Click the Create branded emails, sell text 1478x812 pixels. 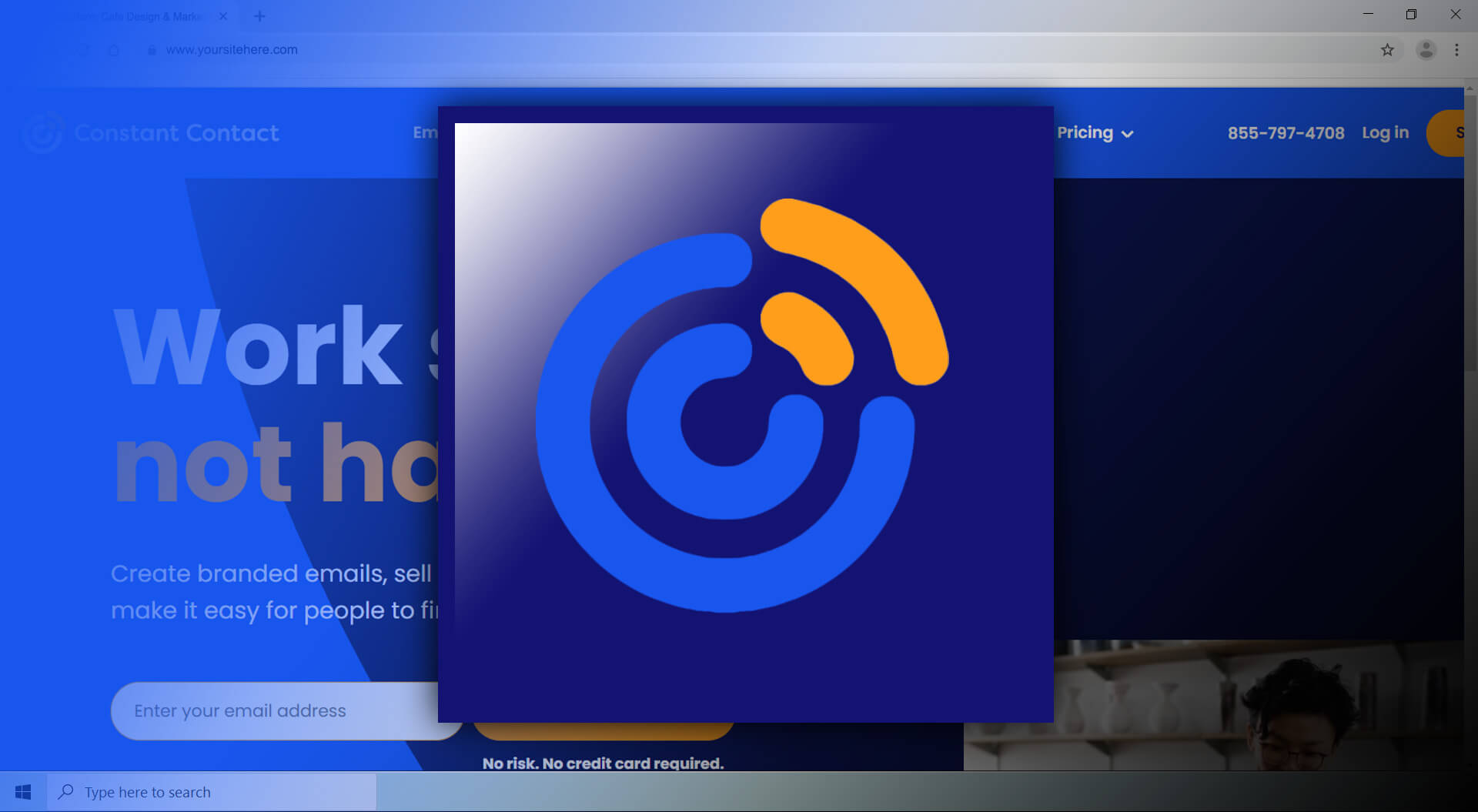pyautogui.click(x=271, y=573)
